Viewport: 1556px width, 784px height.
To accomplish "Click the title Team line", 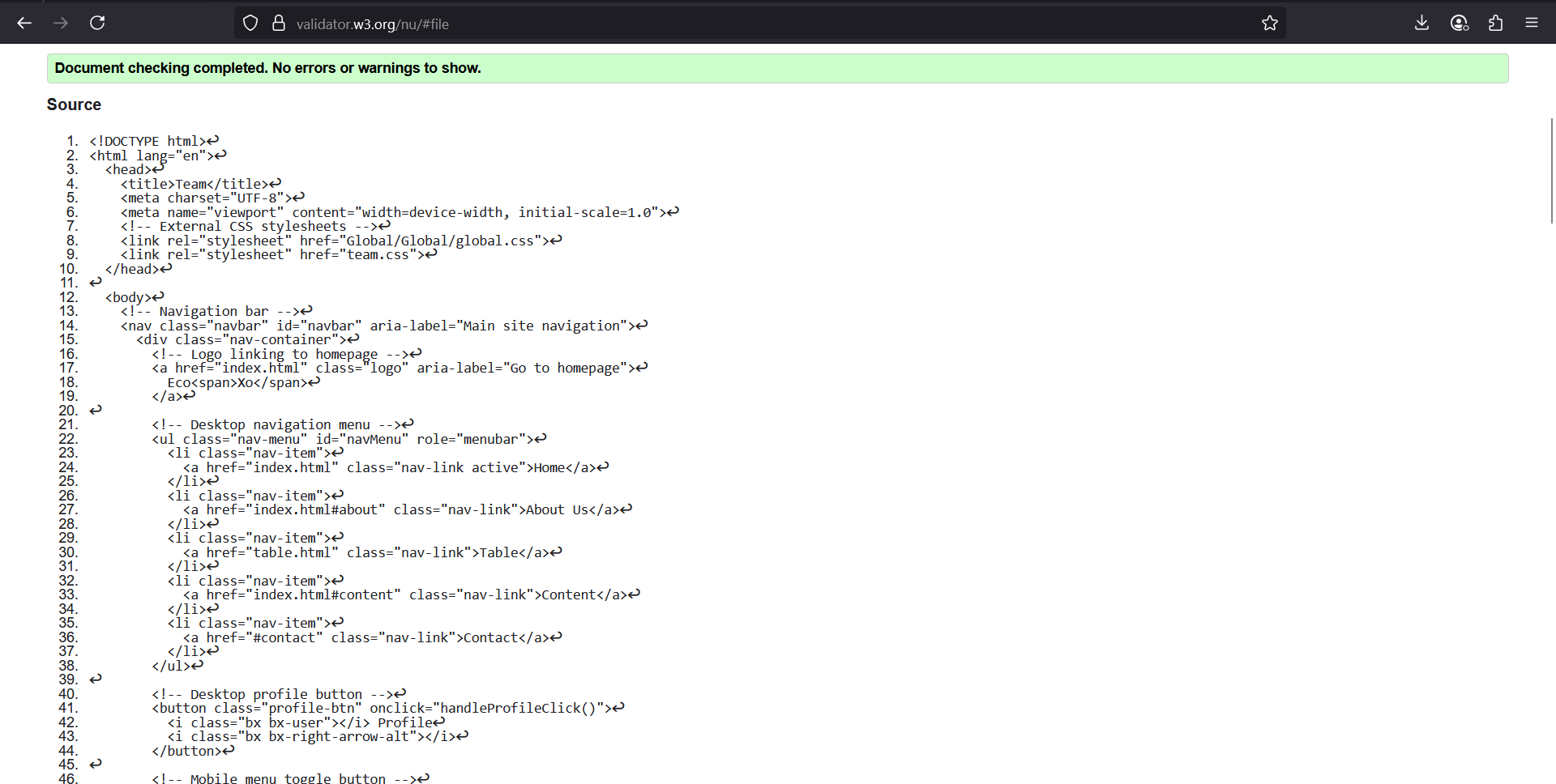I will point(201,184).
